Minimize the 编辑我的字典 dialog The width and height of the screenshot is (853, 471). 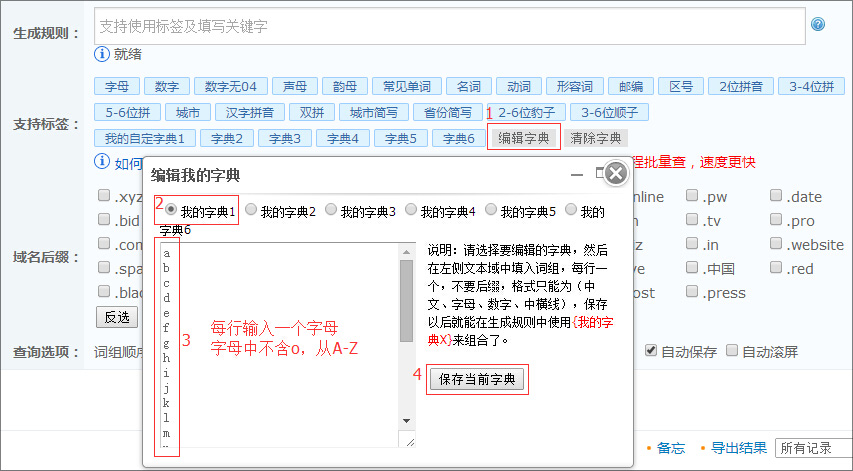[577, 174]
